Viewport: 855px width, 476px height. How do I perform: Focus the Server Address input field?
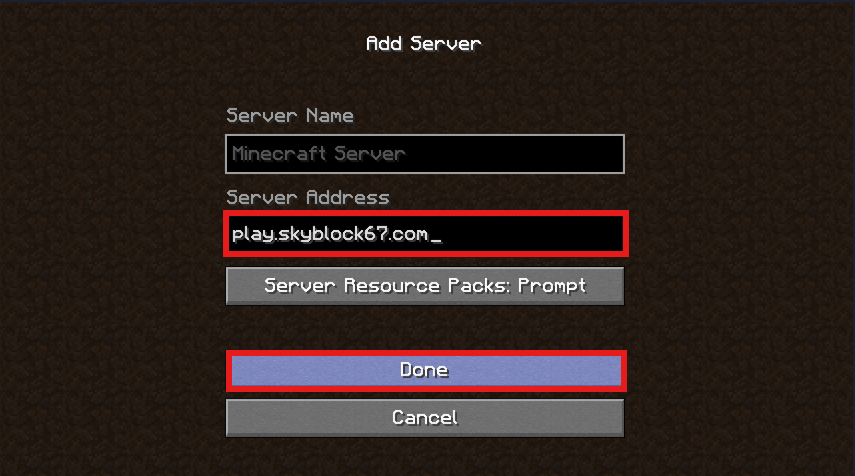click(426, 233)
